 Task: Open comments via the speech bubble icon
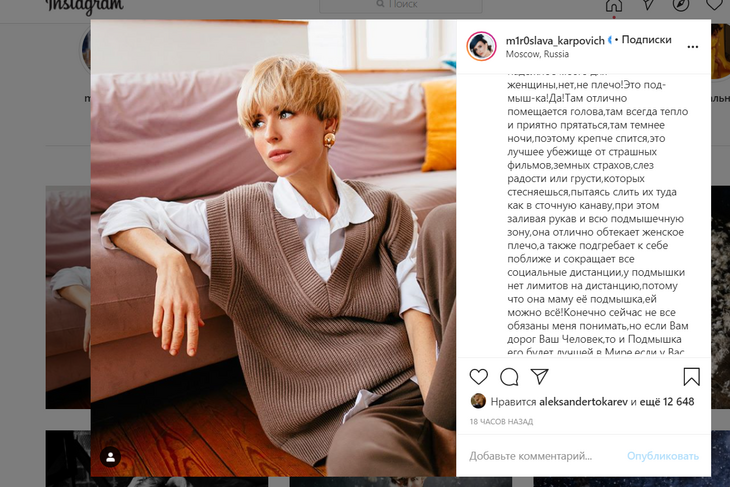(x=509, y=377)
